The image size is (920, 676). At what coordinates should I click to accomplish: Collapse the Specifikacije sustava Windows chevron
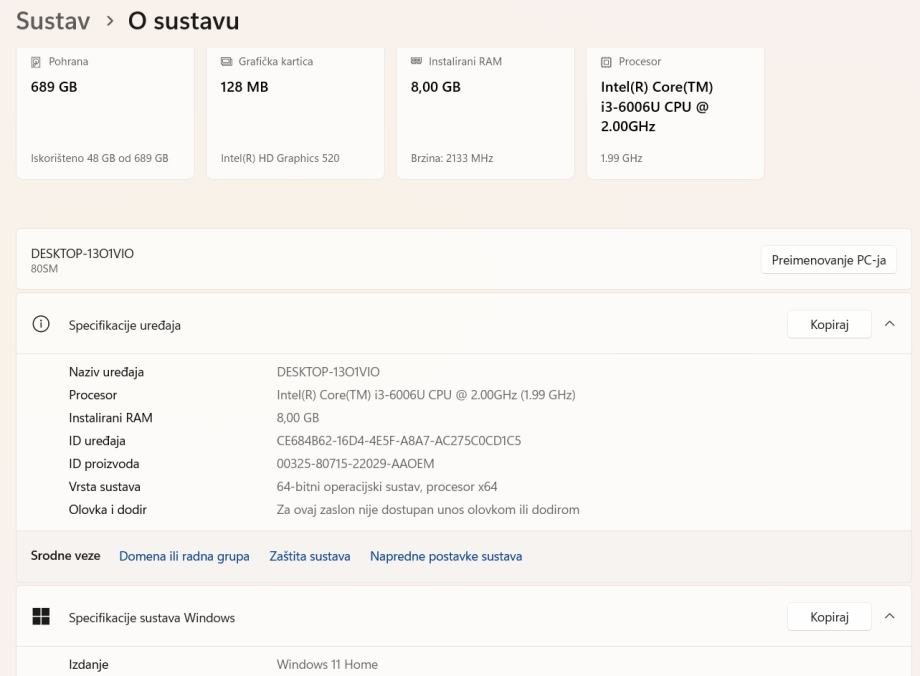(890, 617)
